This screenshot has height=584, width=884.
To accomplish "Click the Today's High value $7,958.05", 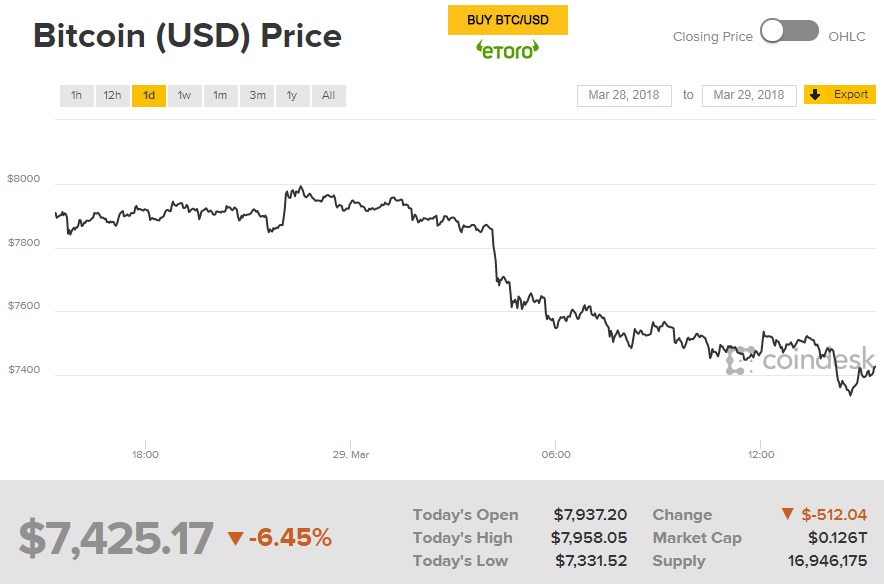I will tap(591, 537).
